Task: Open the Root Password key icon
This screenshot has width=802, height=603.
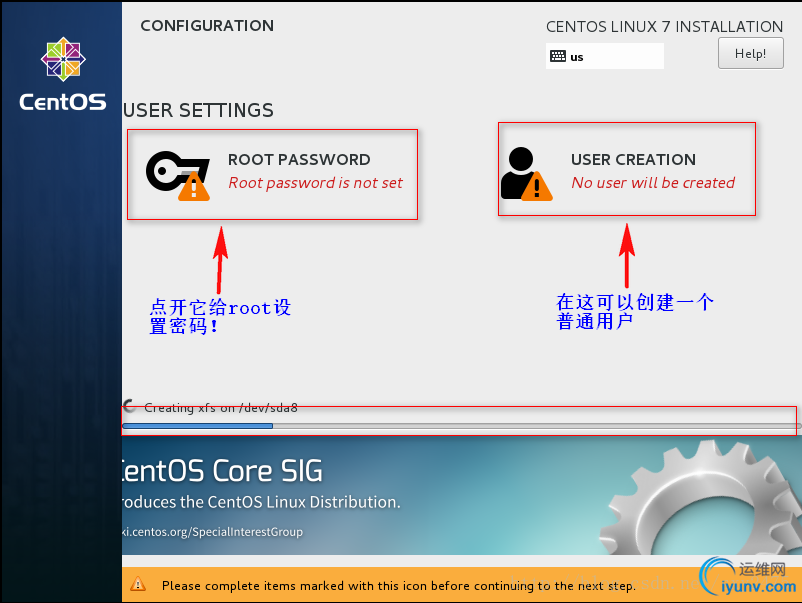Action: 178,175
